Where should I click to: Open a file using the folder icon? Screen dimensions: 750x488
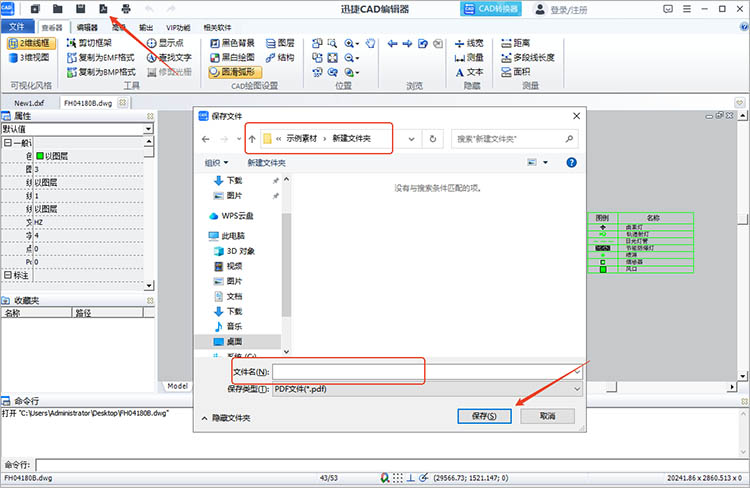coord(57,9)
